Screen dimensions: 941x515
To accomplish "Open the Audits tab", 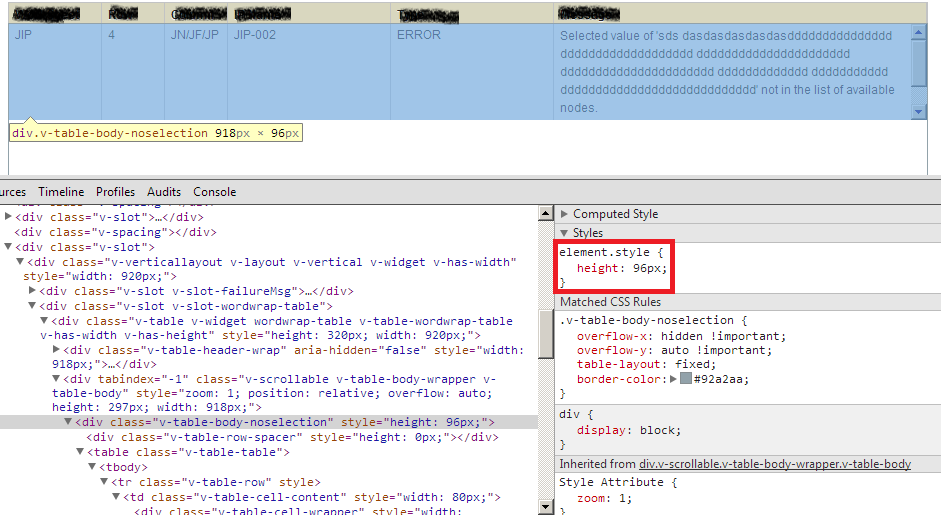I will pos(164,192).
